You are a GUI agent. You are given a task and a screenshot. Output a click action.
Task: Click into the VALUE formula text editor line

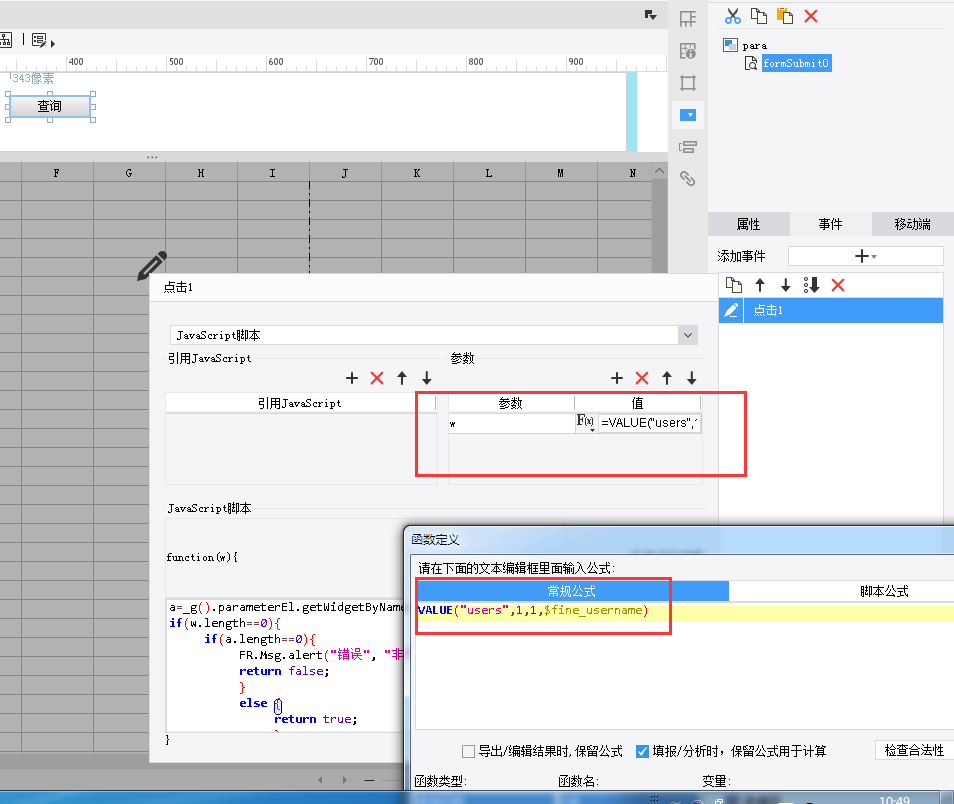tap(684, 610)
